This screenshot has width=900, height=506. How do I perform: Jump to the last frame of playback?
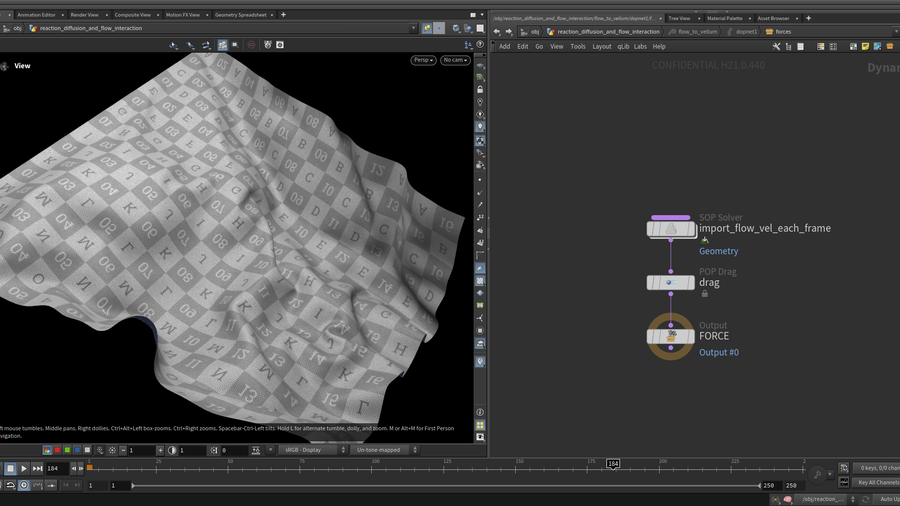pyautogui.click(x=38, y=468)
